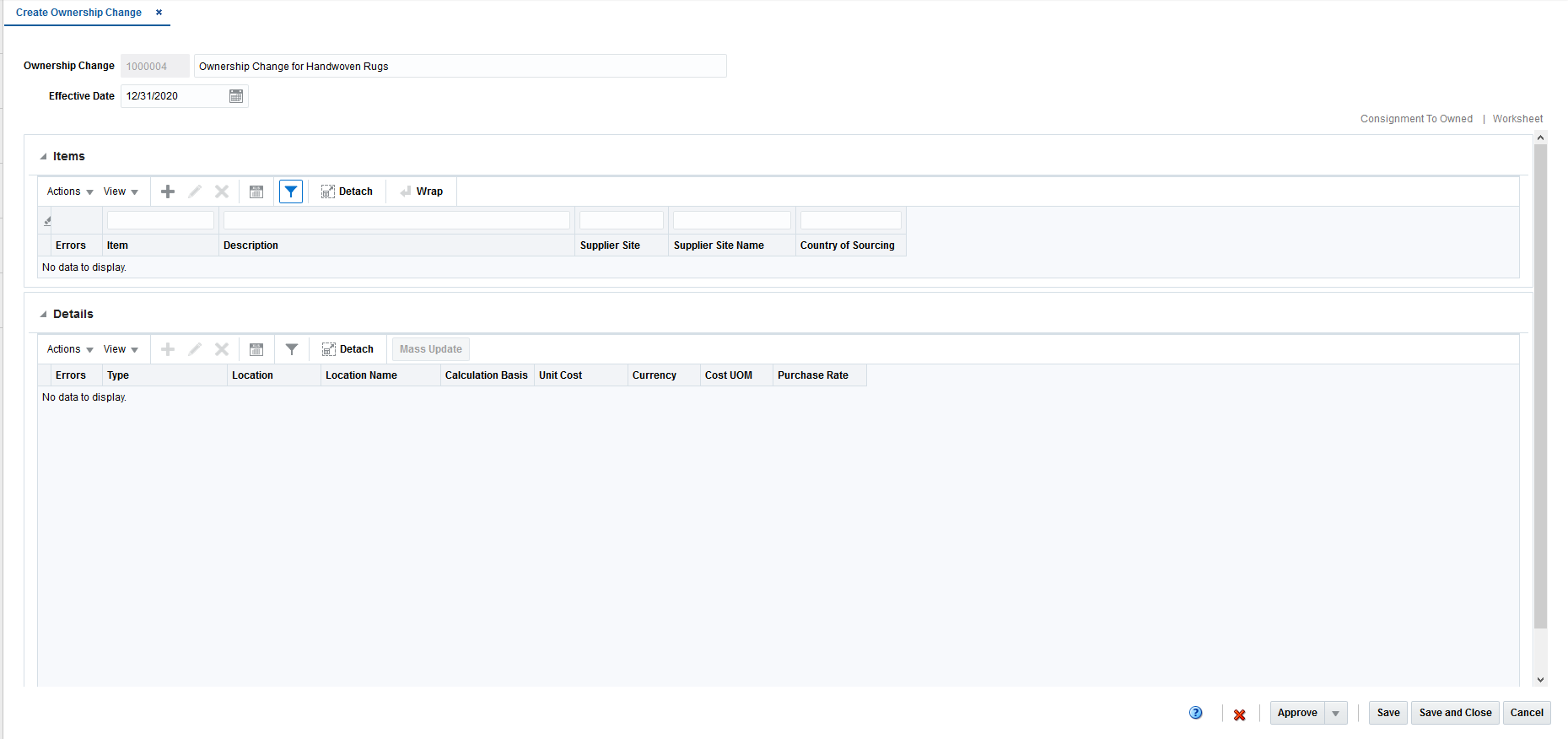The height and width of the screenshot is (739, 1568).
Task: Click the Cost UOM column header
Action: pyautogui.click(x=736, y=375)
